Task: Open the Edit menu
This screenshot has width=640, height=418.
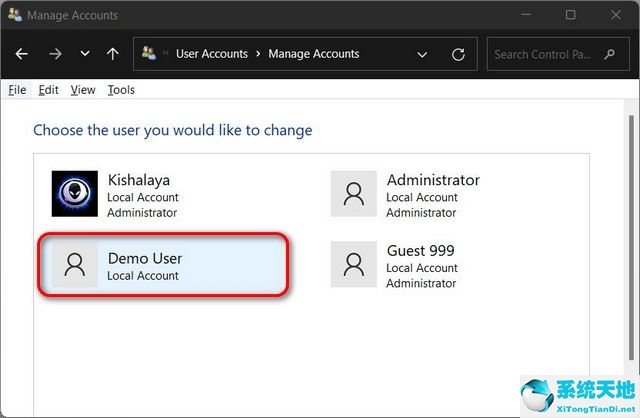Action: tap(48, 90)
